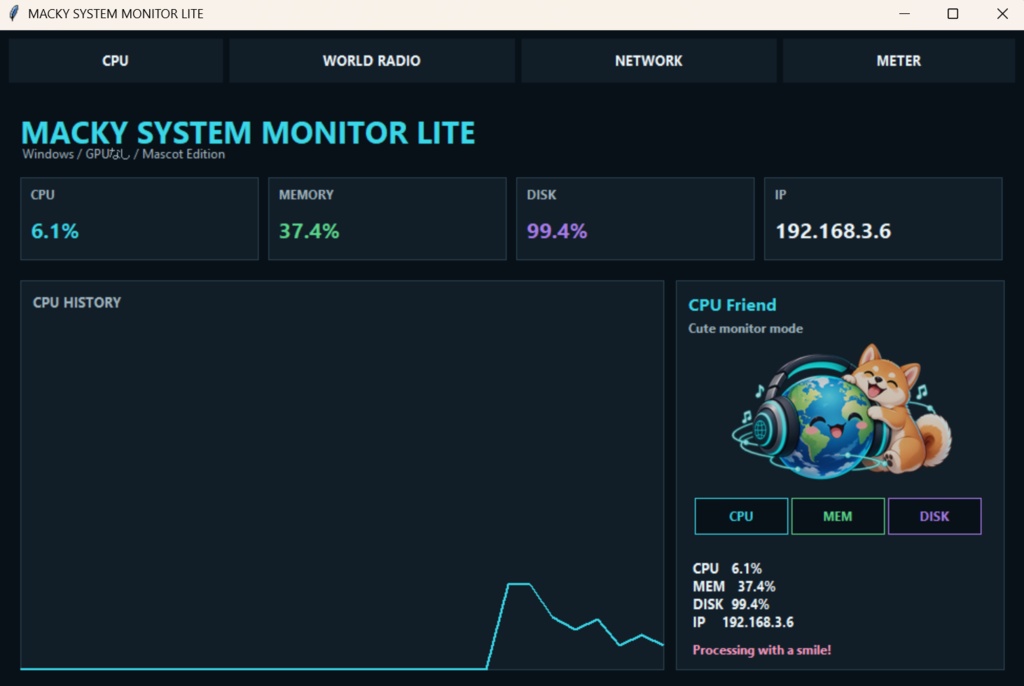
Task: Click the CPU history line graph peak
Action: [519, 584]
